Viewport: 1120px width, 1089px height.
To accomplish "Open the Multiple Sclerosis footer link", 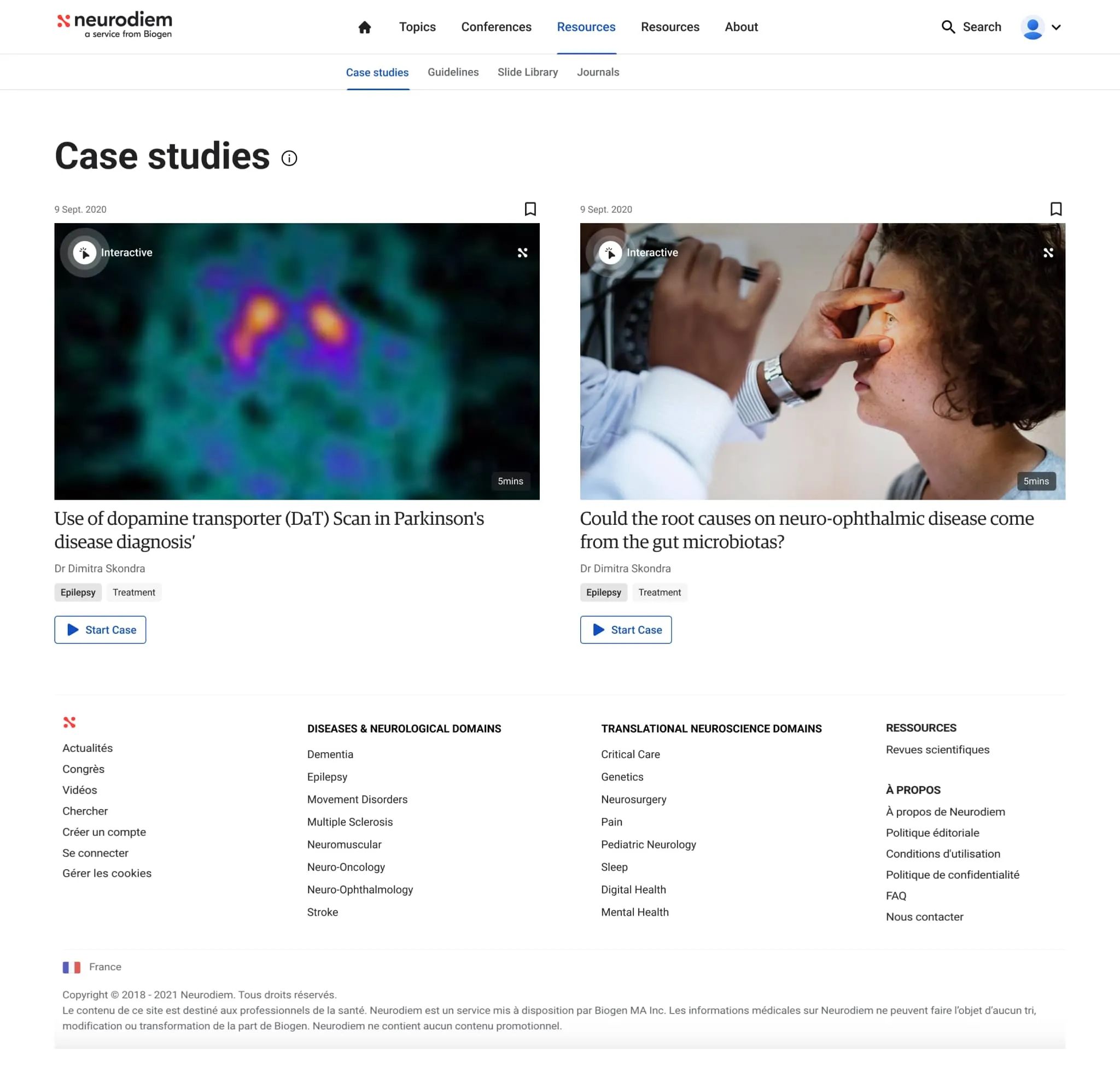I will click(349, 821).
